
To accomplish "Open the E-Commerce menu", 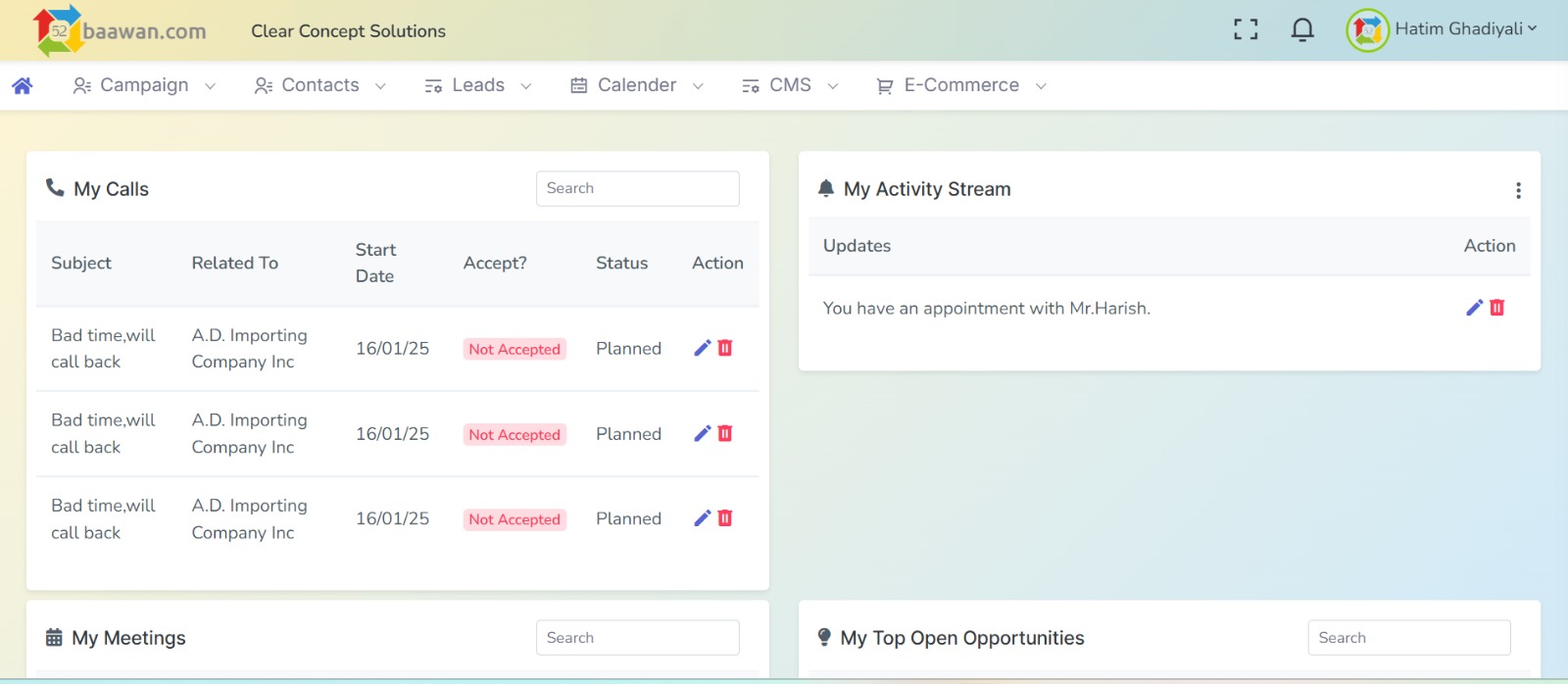I will (960, 86).
